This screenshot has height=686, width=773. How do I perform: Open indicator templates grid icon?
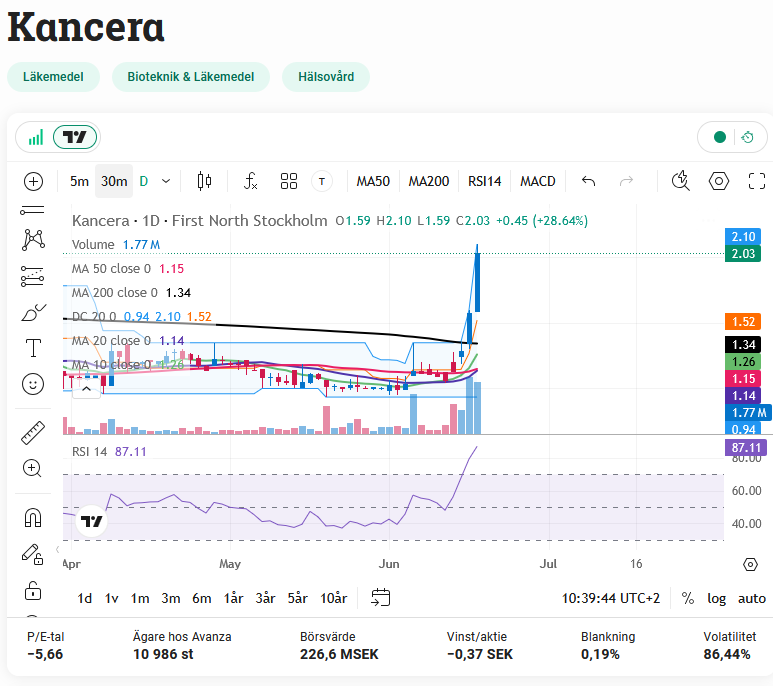click(x=289, y=181)
